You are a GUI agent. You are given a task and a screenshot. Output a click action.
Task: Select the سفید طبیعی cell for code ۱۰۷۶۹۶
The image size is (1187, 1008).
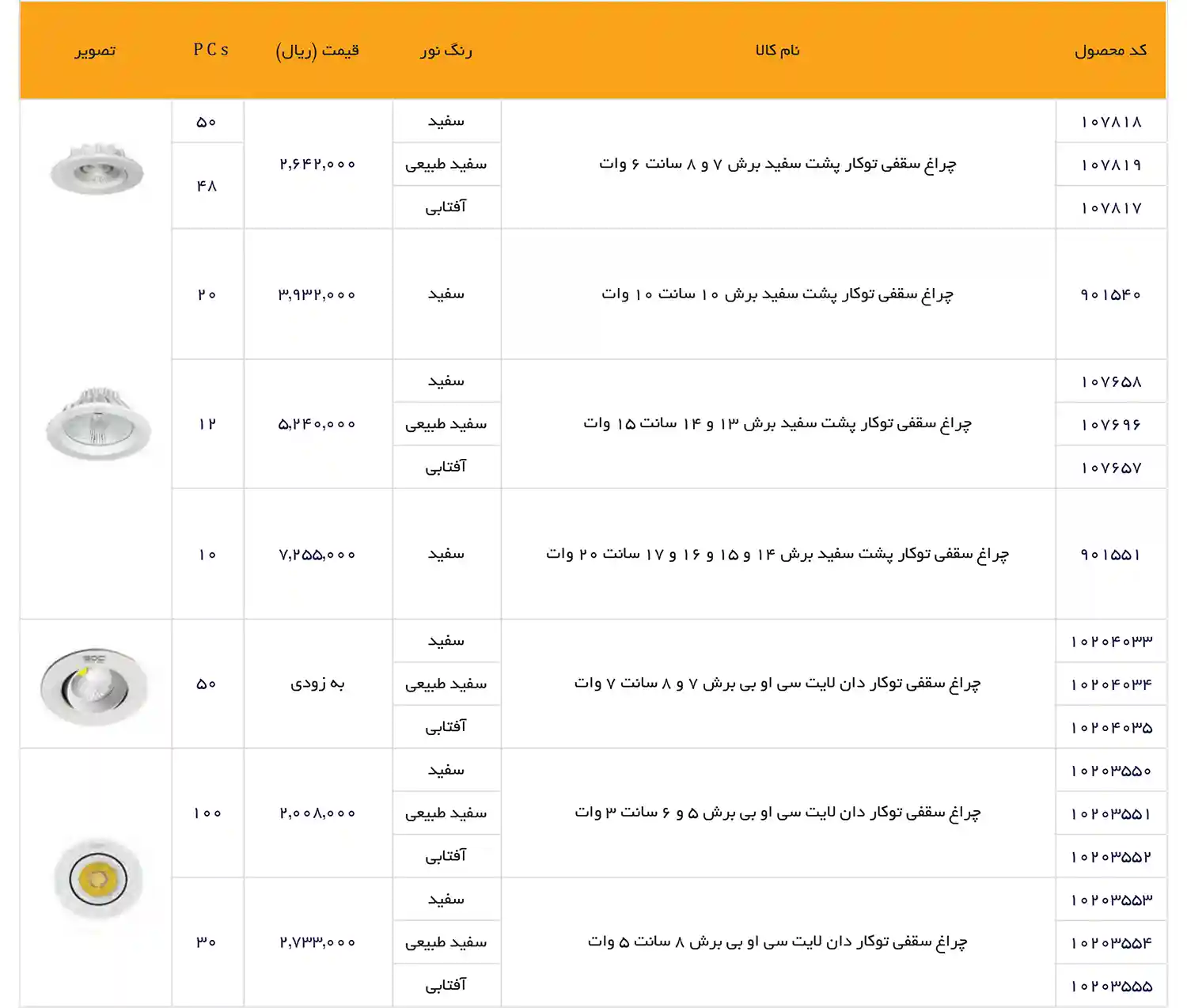click(446, 423)
